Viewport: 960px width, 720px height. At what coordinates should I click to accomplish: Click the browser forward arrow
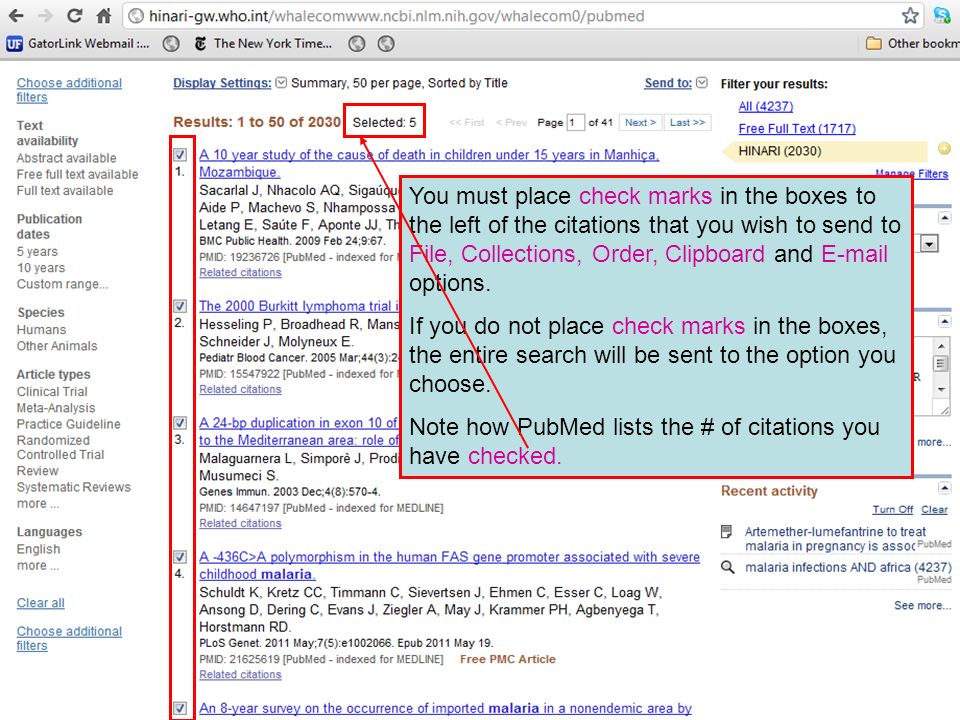click(45, 15)
